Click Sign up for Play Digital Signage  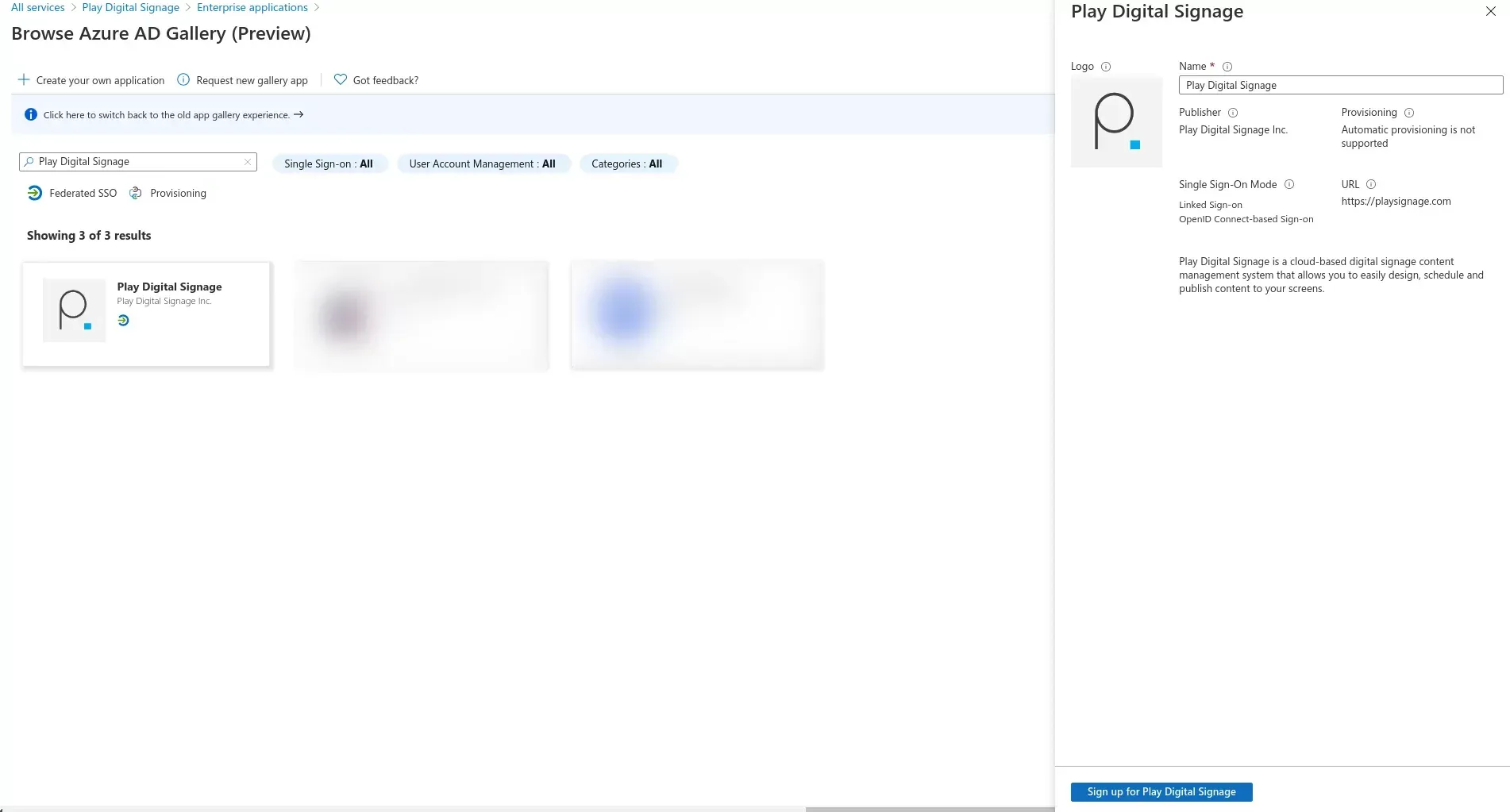coord(1161,791)
